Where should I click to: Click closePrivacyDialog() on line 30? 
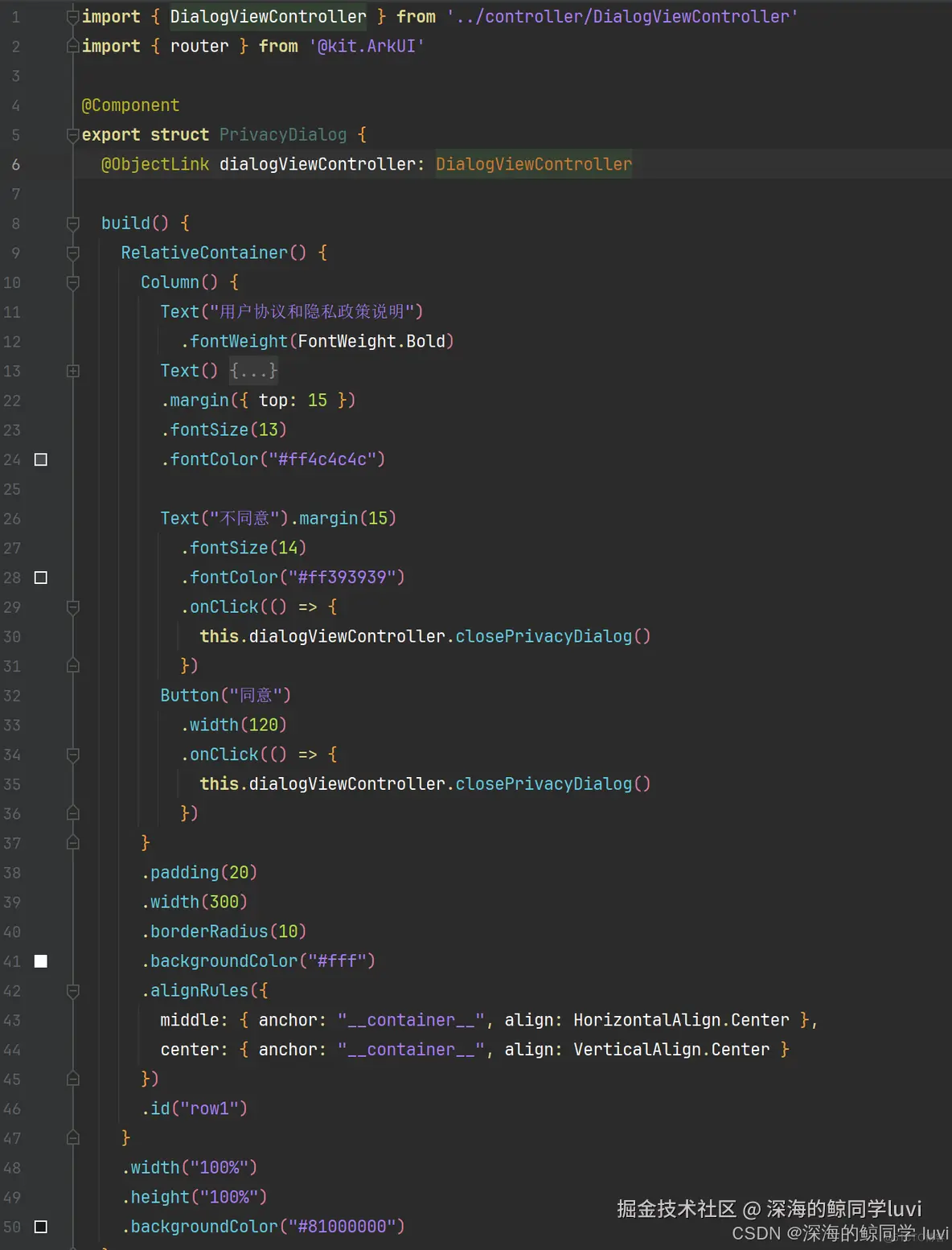553,637
